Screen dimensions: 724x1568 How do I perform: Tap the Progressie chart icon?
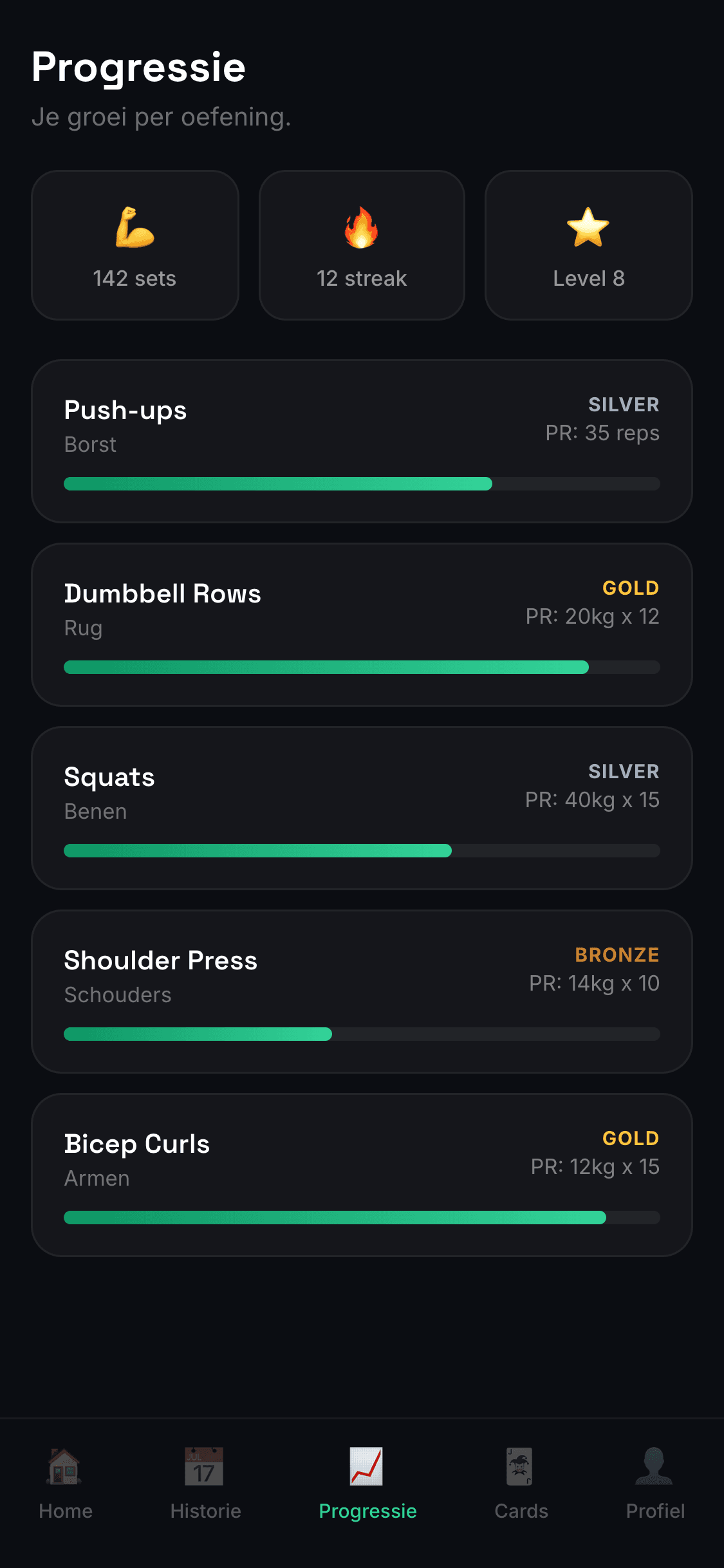367,1466
